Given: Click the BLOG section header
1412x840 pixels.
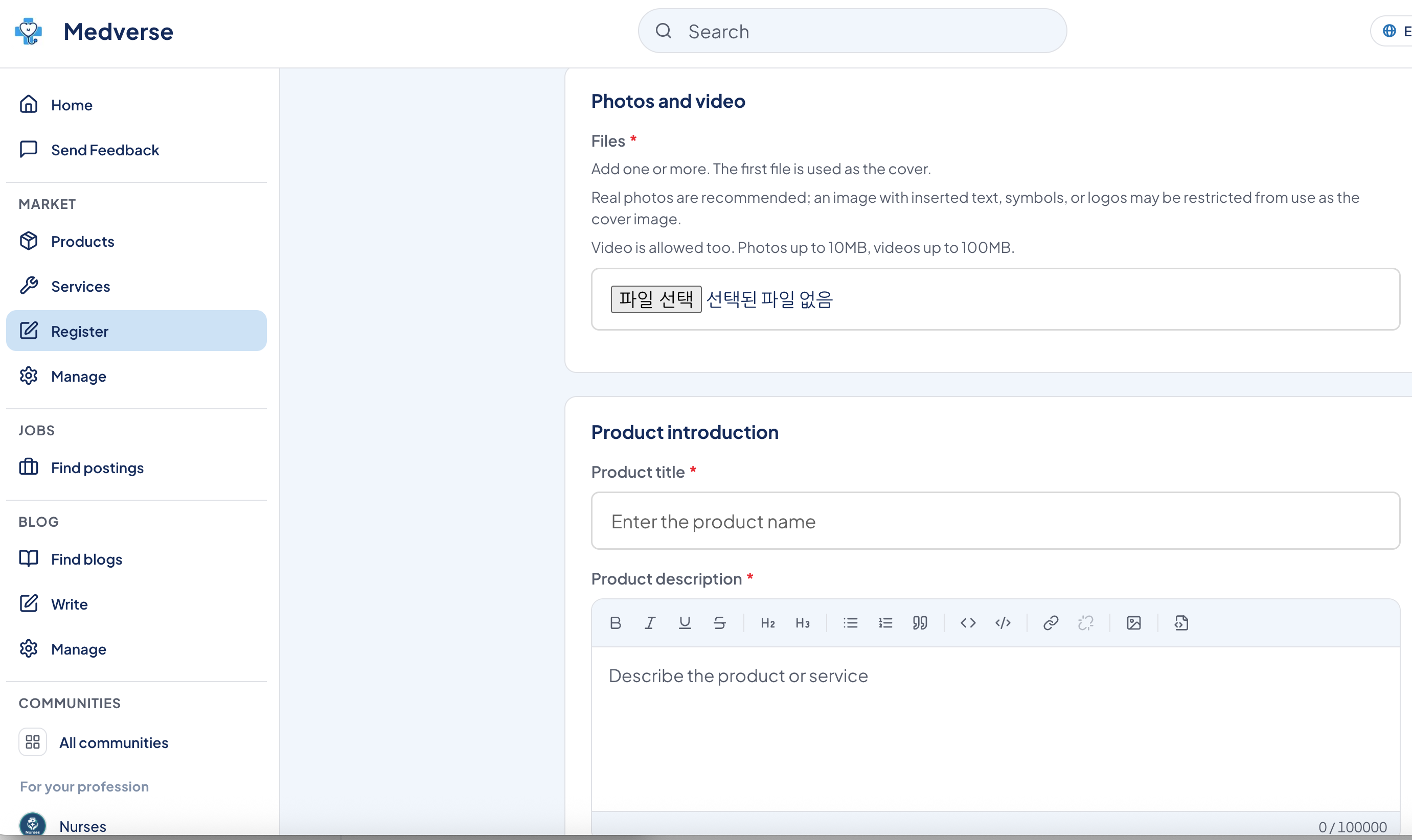Looking at the screenshot, I should (x=38, y=521).
